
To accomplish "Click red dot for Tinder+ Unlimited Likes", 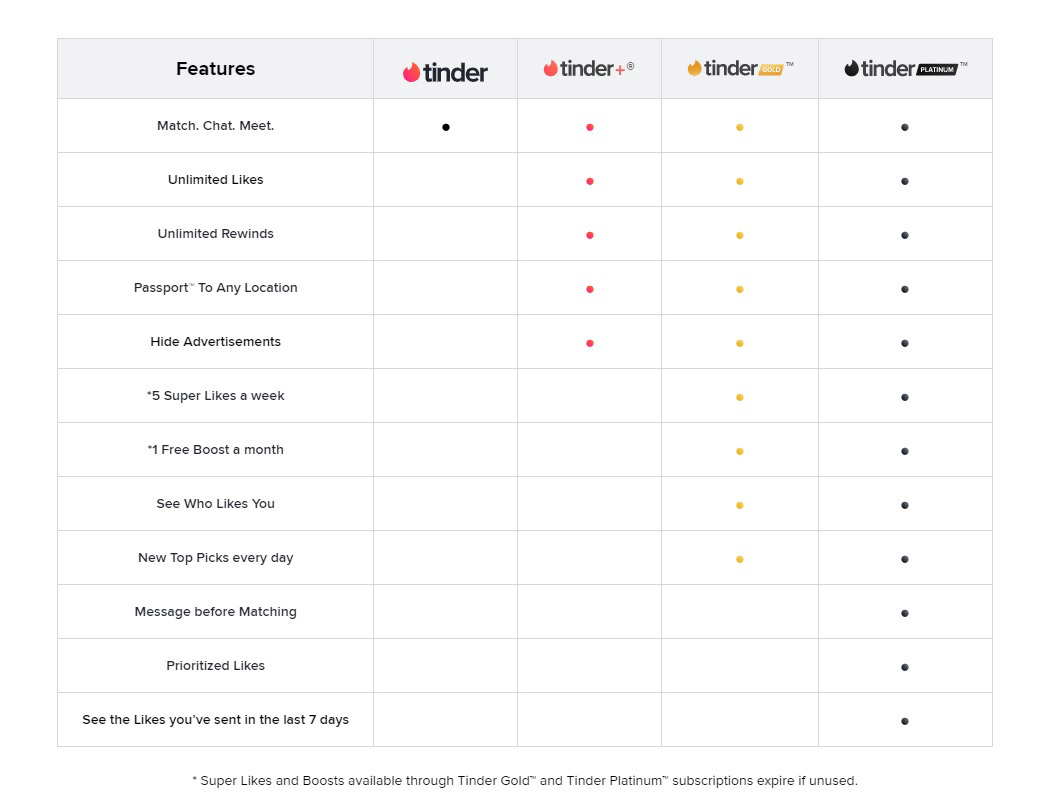I will 590,181.
